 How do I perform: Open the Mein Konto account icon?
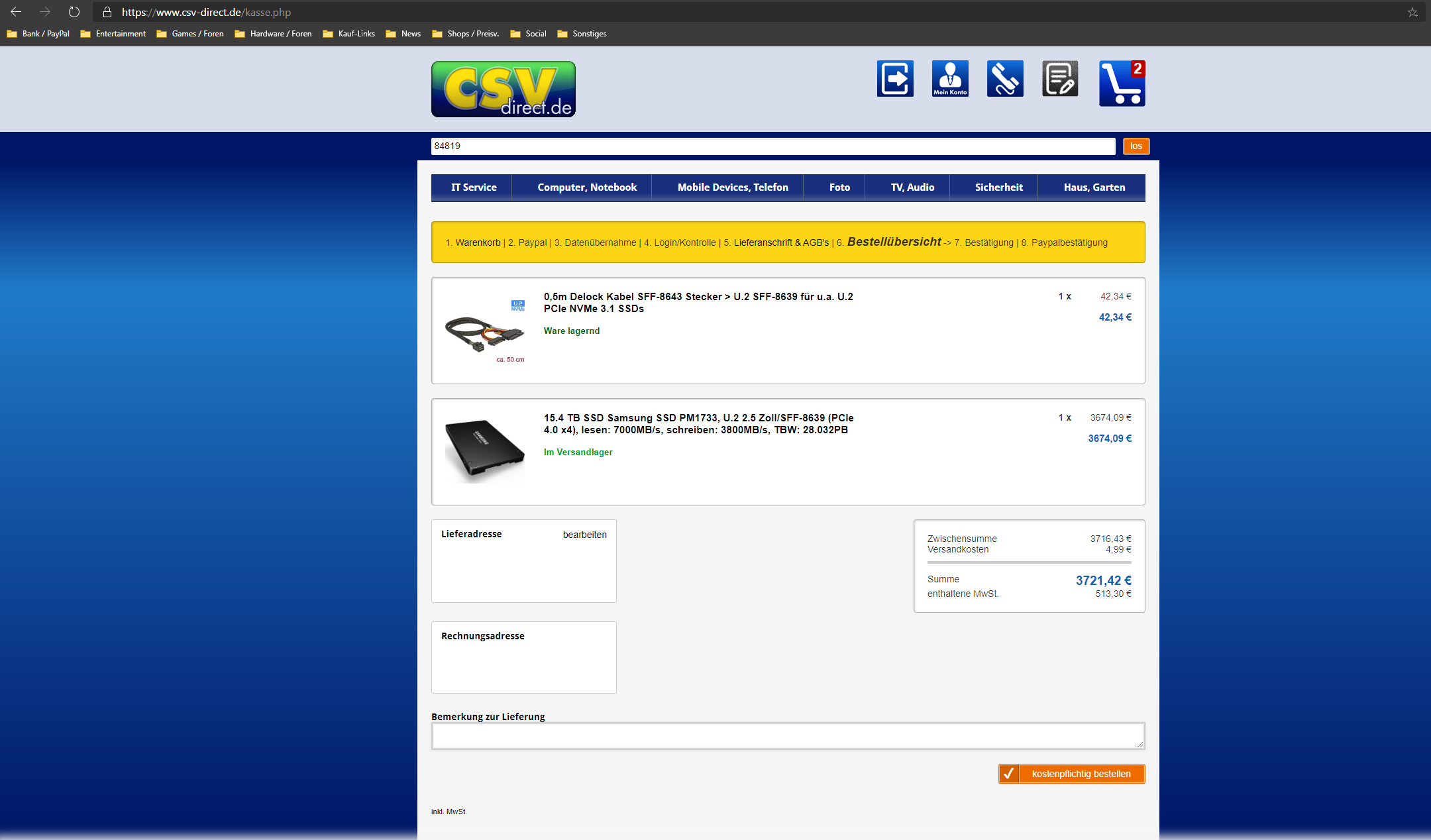point(950,79)
